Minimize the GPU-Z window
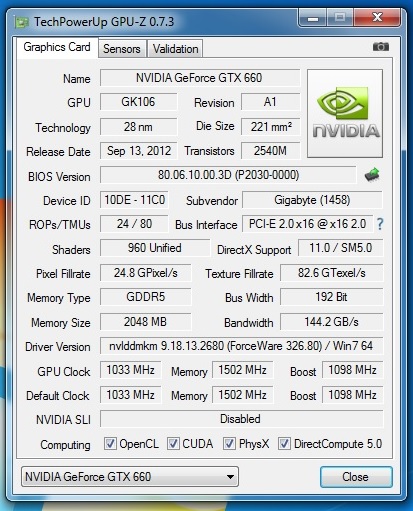This screenshot has width=413, height=511. click(313, 17)
